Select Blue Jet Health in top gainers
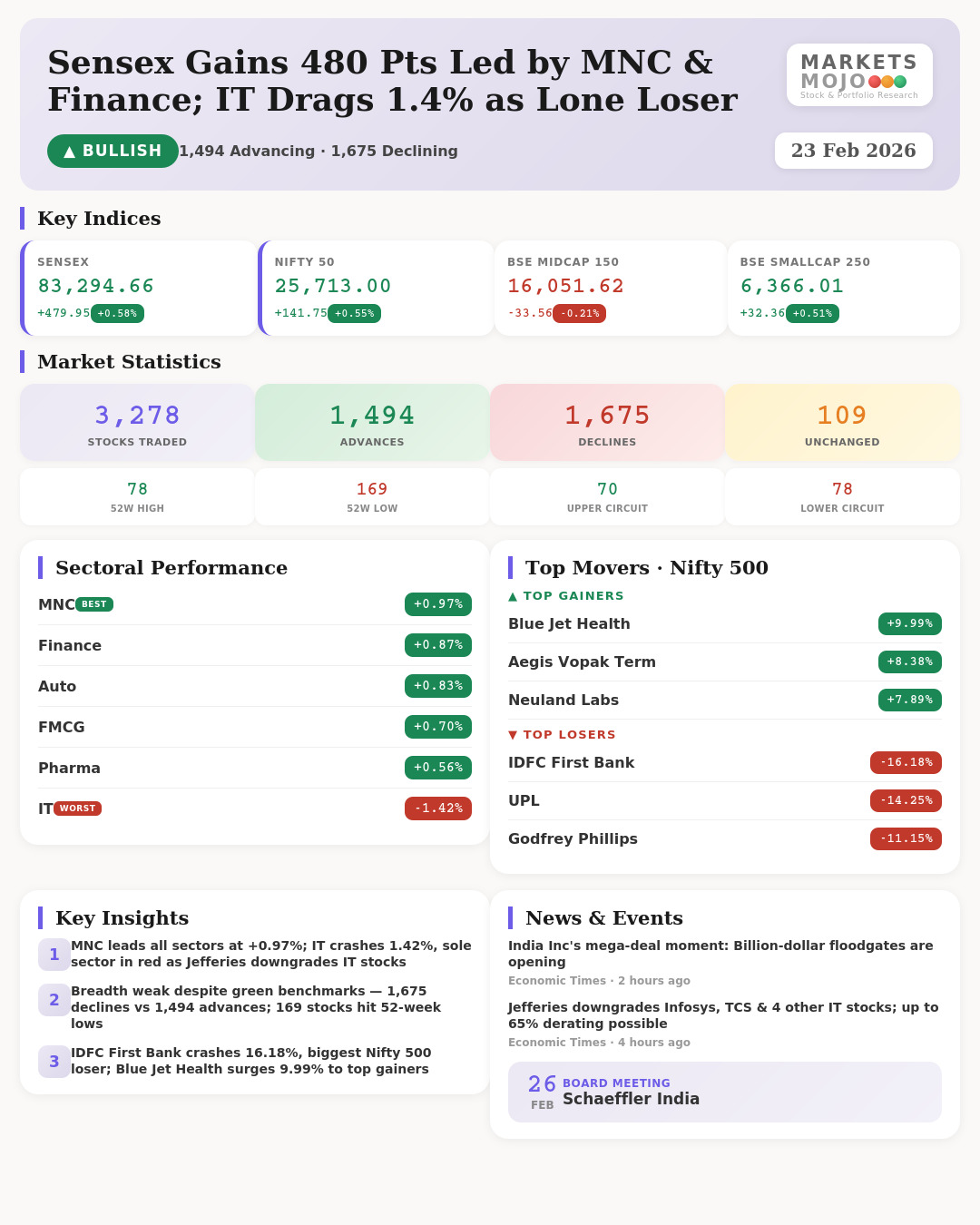This screenshot has width=980, height=1225. pos(569,624)
